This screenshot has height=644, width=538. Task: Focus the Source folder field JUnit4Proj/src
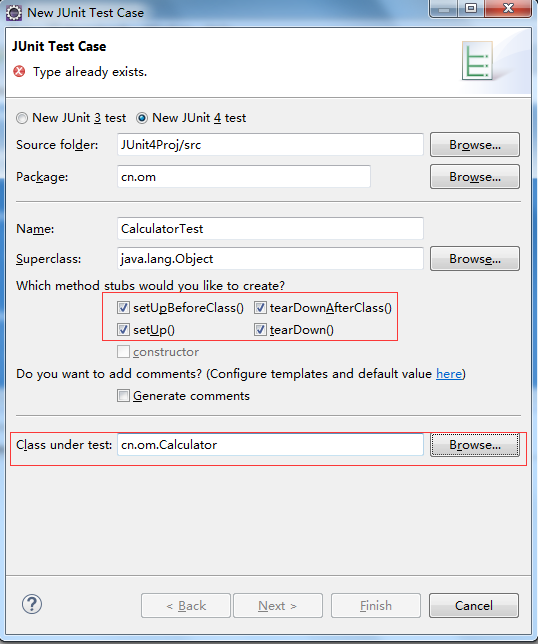(x=270, y=145)
